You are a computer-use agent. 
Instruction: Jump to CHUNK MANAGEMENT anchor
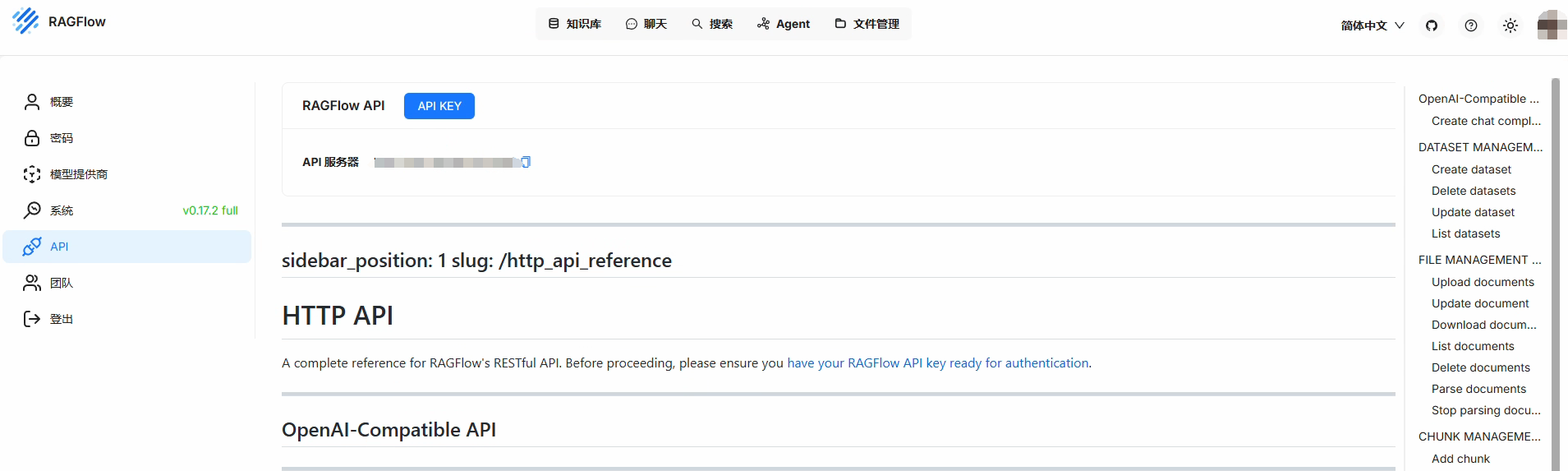point(1479,436)
